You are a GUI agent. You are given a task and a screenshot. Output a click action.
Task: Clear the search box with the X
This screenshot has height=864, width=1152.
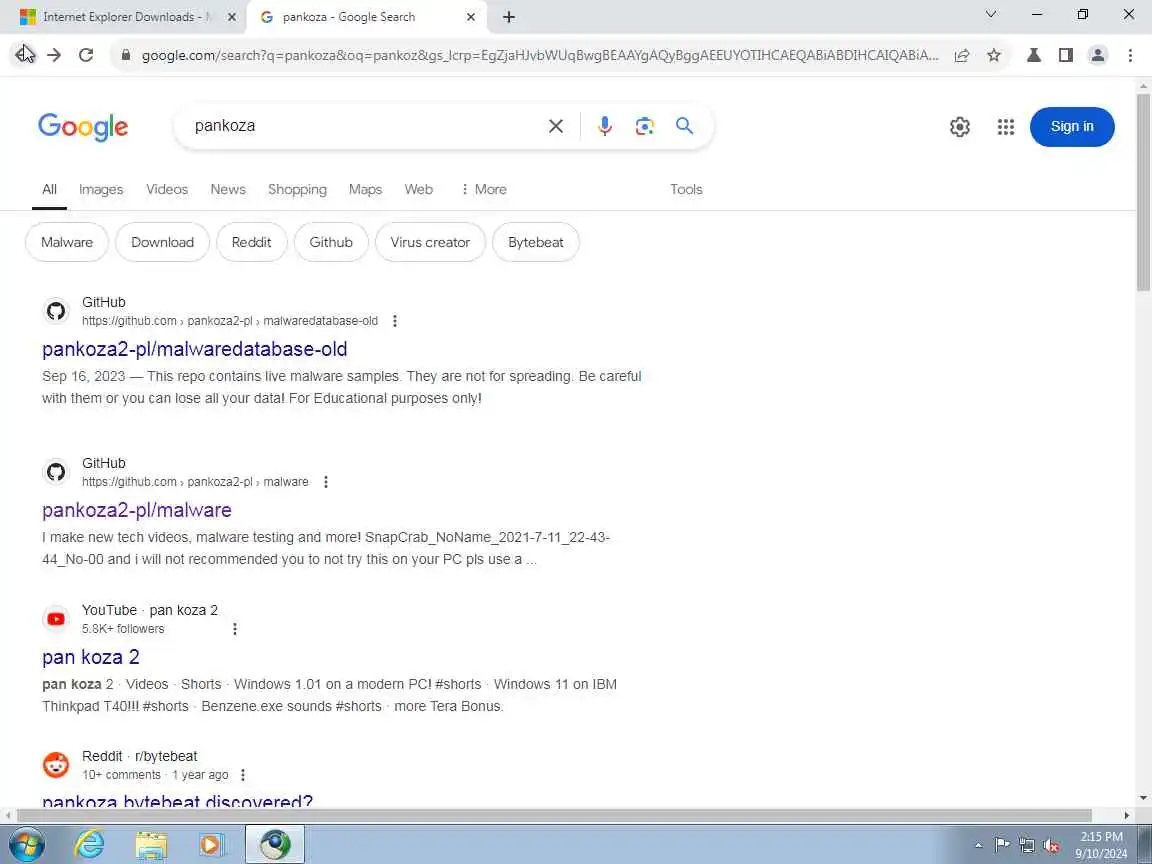pos(556,126)
